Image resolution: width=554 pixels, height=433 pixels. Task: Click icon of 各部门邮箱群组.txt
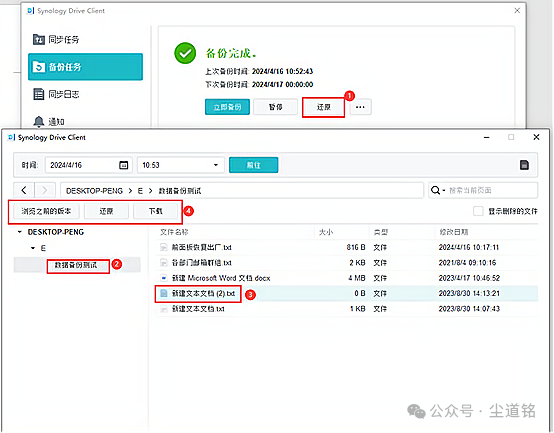pyautogui.click(x=163, y=263)
